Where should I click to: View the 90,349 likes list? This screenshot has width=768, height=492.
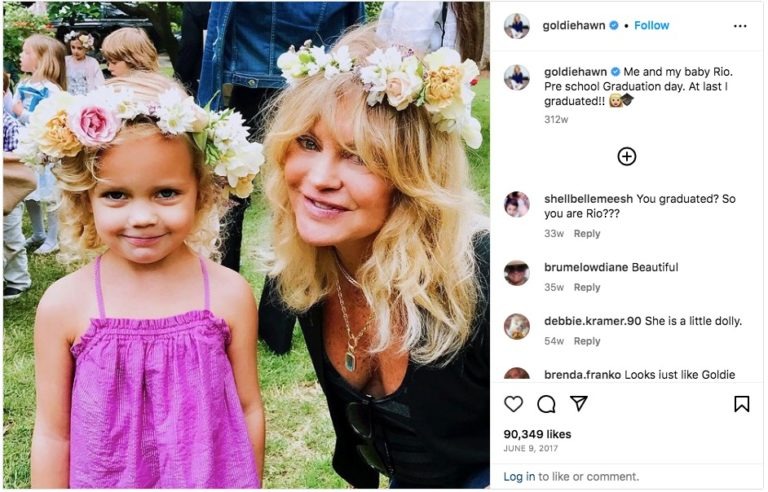pyautogui.click(x=537, y=434)
